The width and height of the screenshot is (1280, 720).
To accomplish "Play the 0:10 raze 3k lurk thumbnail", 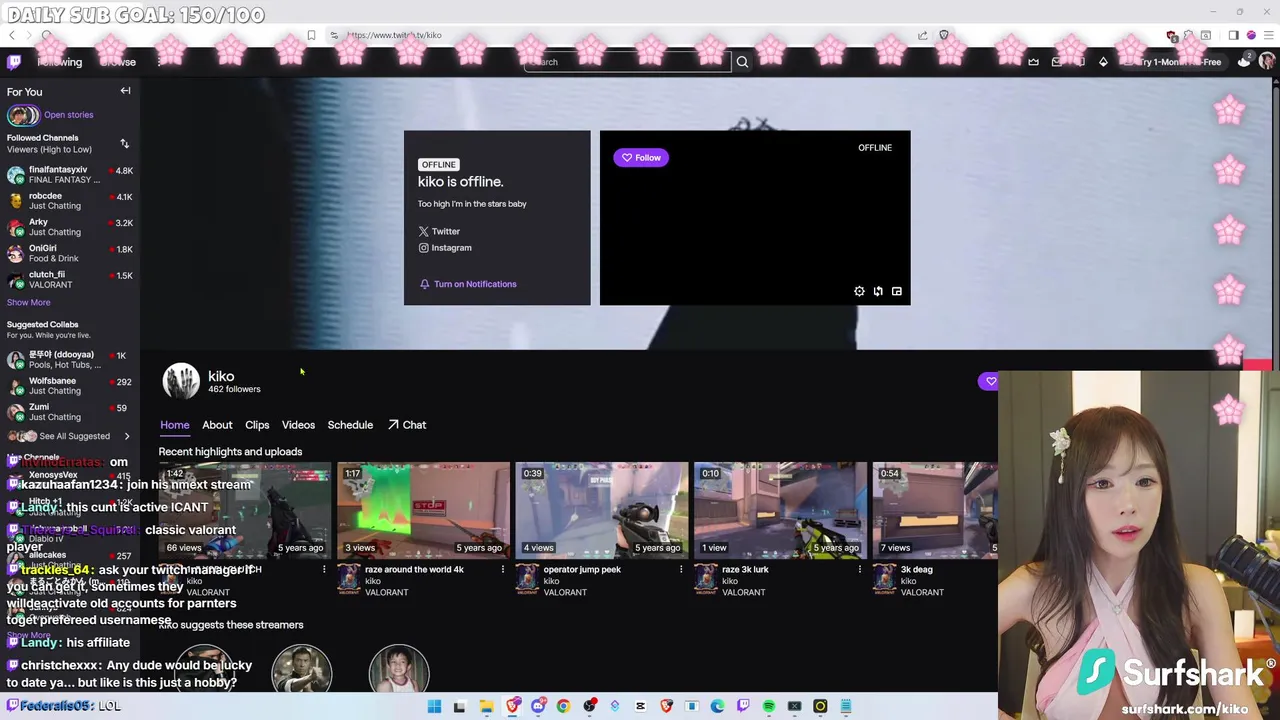I will (780, 510).
